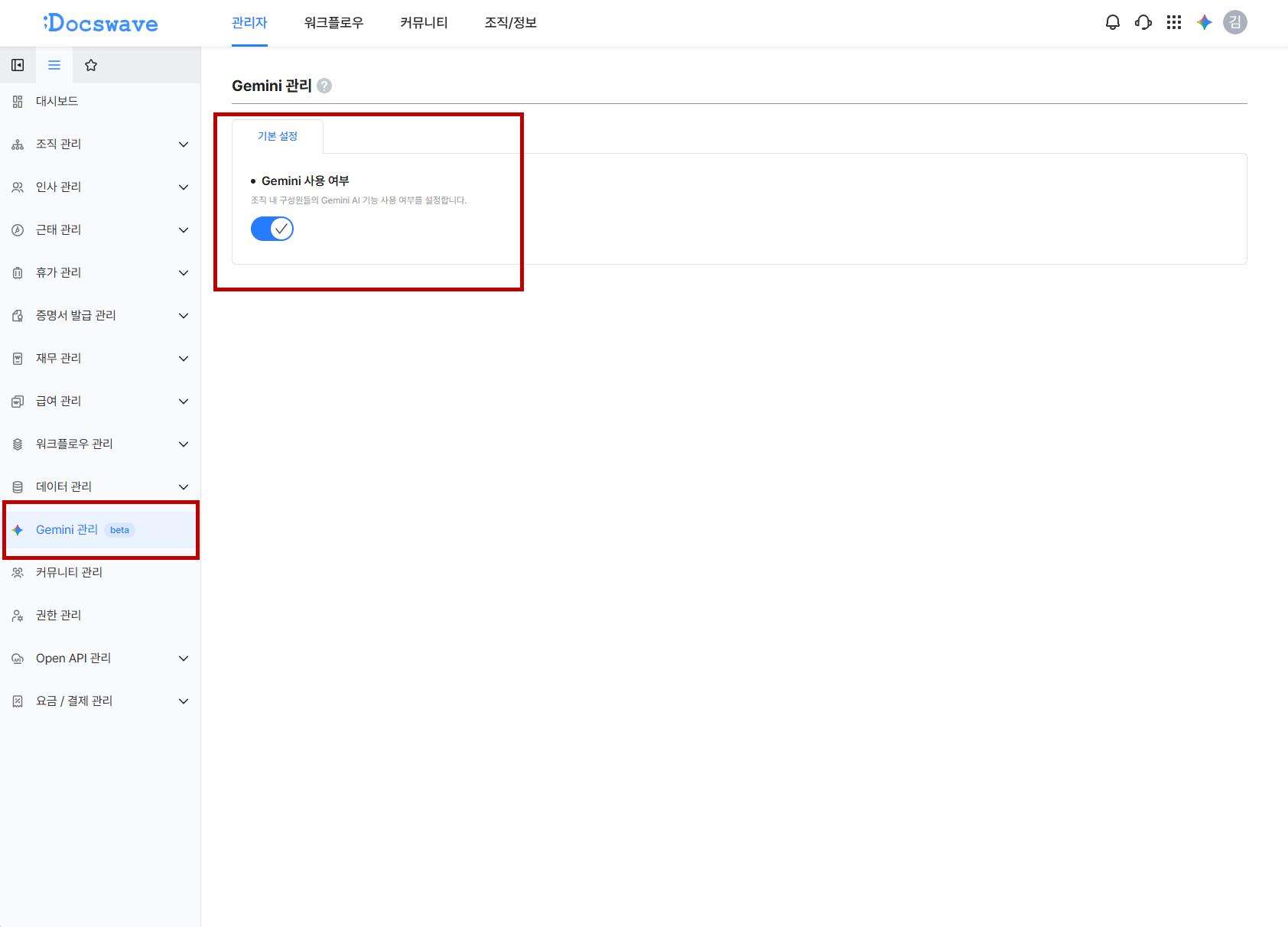The width and height of the screenshot is (1288, 927).
Task: Click the 재무 관리 icon
Action: (18, 359)
